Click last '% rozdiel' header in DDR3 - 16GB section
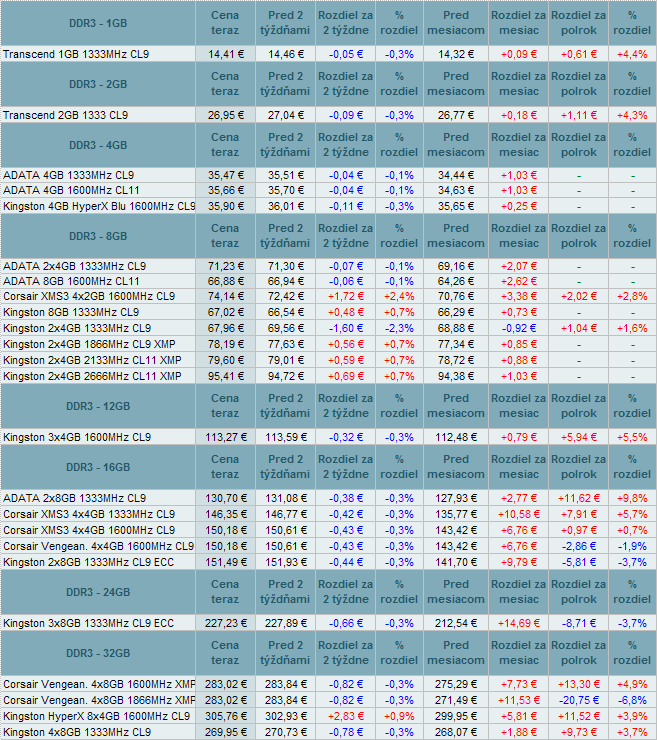Image resolution: width=657 pixels, height=740 pixels. pos(632,466)
